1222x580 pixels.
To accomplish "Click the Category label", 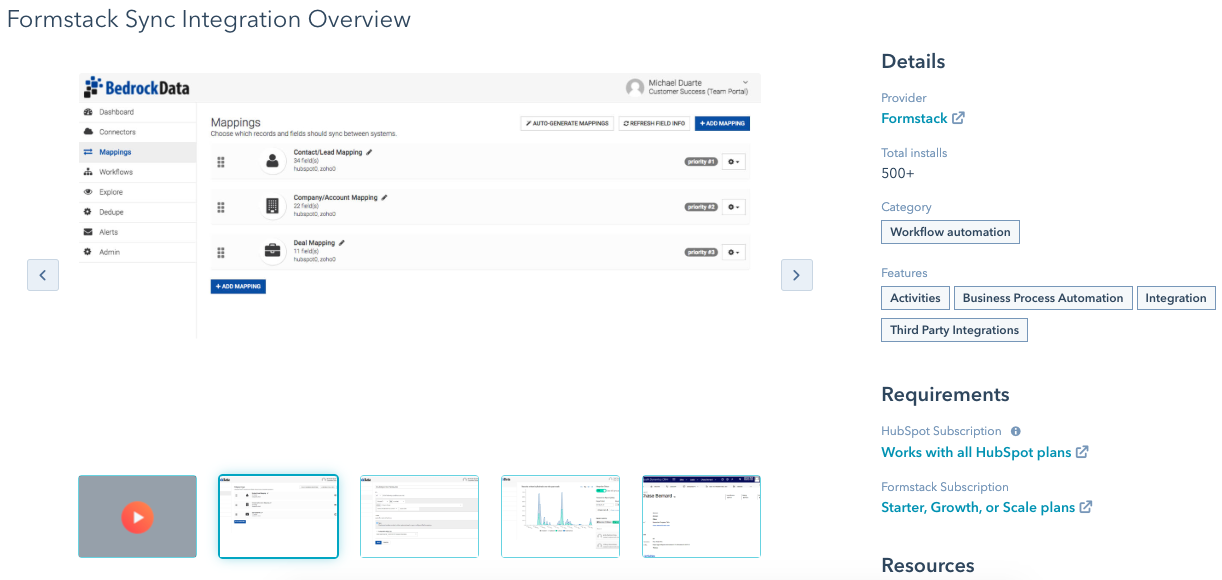I will (x=906, y=207).
